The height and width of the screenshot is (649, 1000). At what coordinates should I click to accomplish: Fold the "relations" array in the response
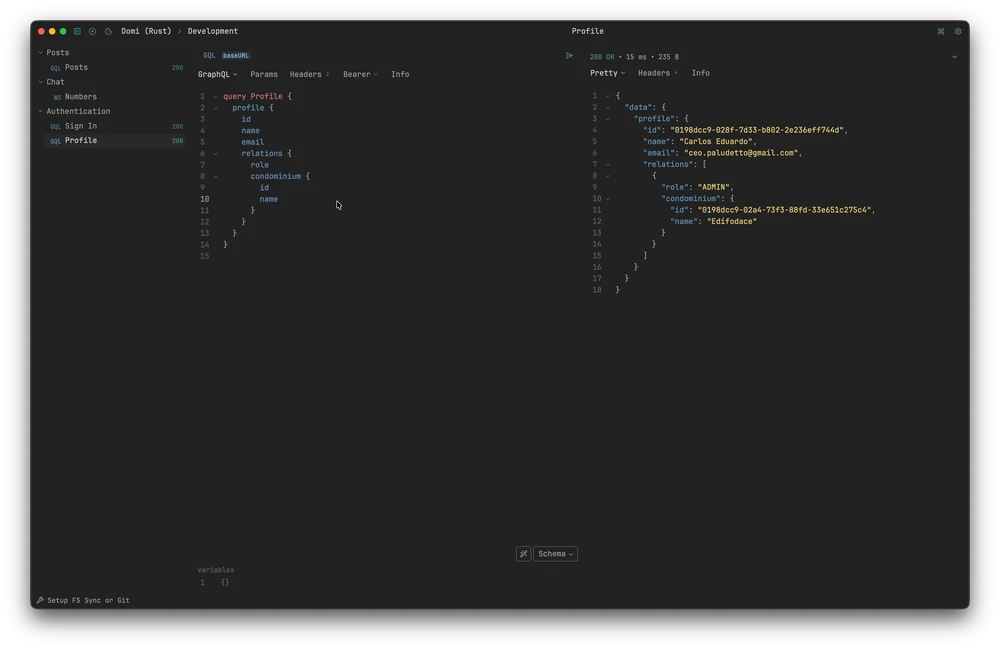pyautogui.click(x=608, y=164)
